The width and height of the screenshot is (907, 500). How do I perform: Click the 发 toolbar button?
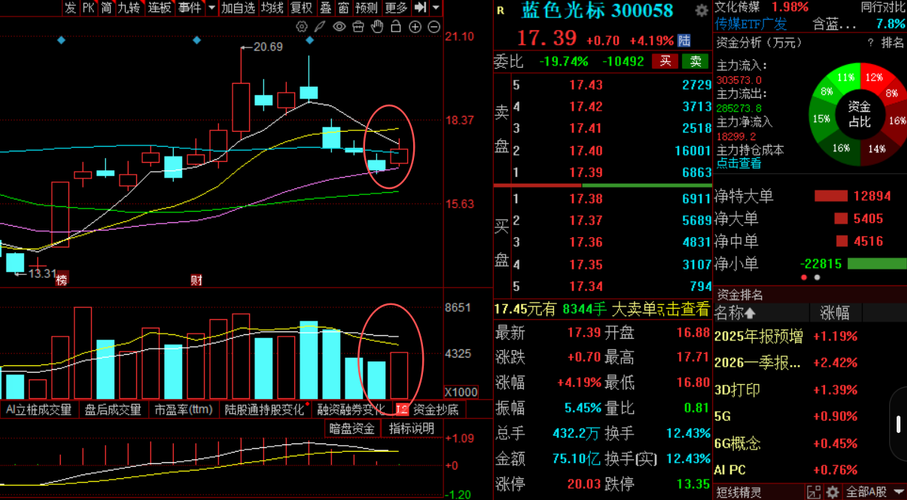tap(70, 8)
